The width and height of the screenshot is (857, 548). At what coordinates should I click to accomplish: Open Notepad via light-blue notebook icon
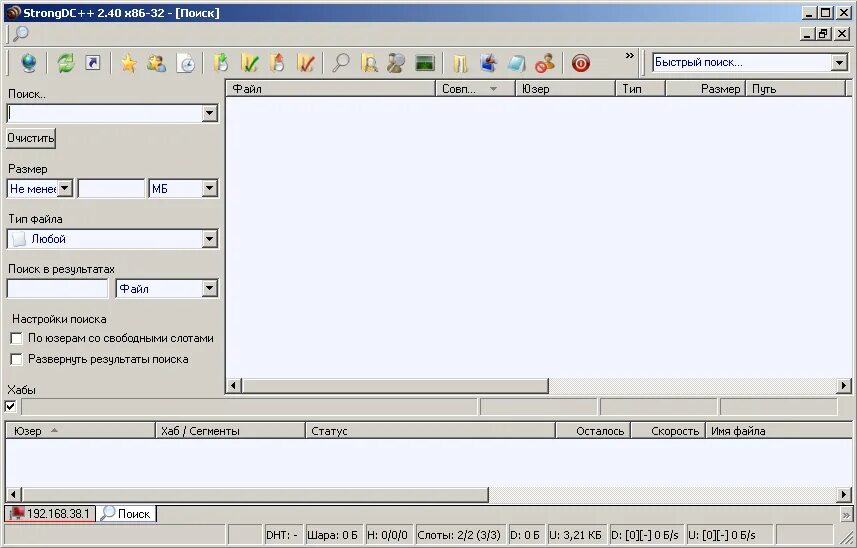(516, 63)
